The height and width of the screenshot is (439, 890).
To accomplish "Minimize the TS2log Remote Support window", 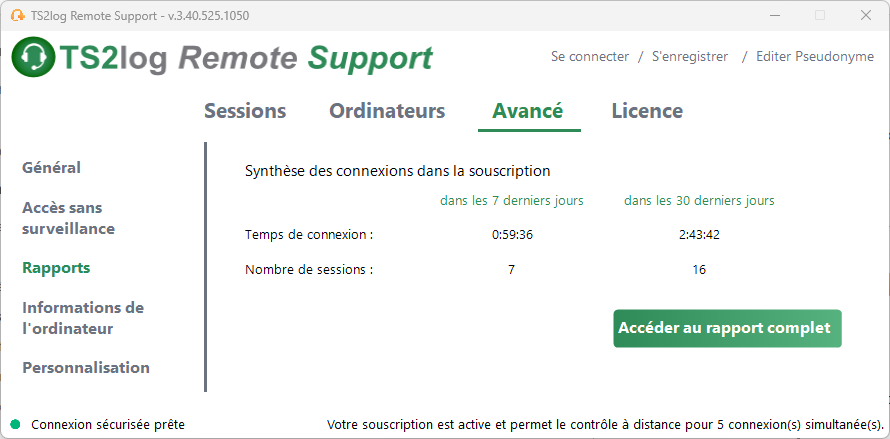I will pyautogui.click(x=773, y=16).
